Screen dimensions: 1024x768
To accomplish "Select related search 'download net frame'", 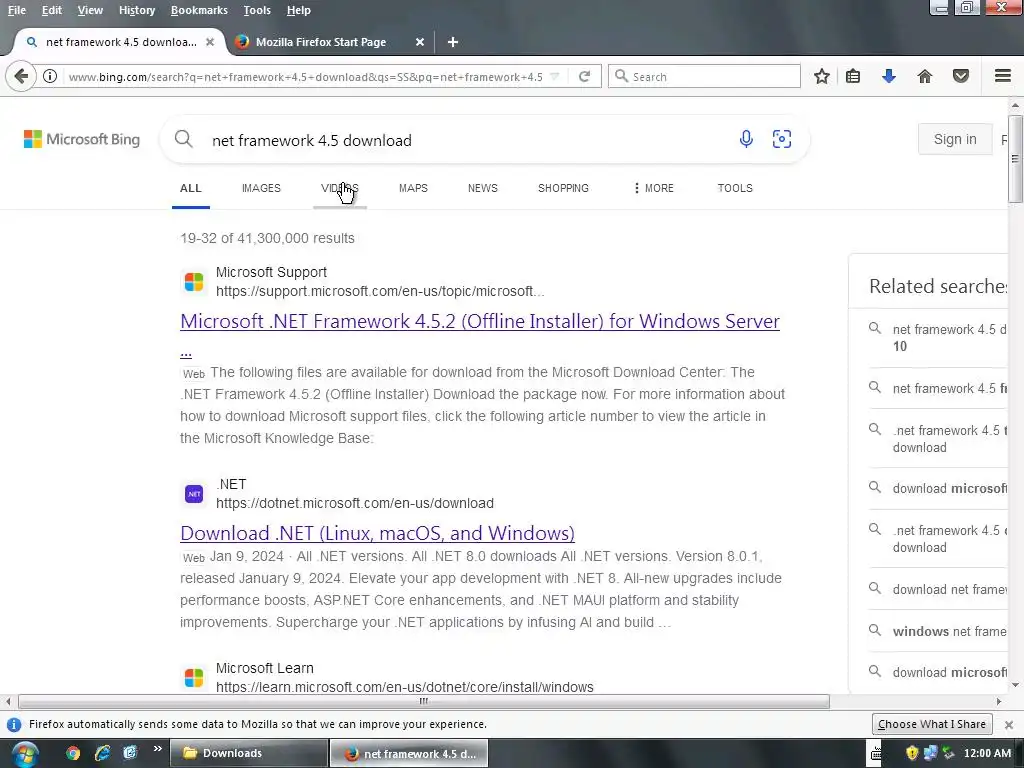I will [x=950, y=590].
